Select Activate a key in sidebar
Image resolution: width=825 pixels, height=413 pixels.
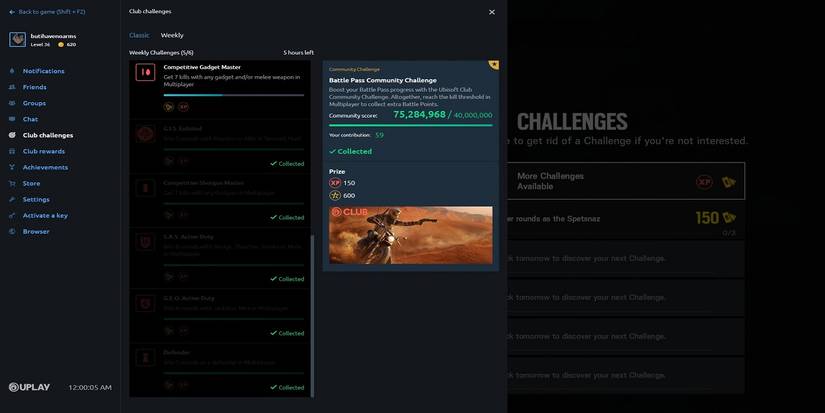point(45,216)
